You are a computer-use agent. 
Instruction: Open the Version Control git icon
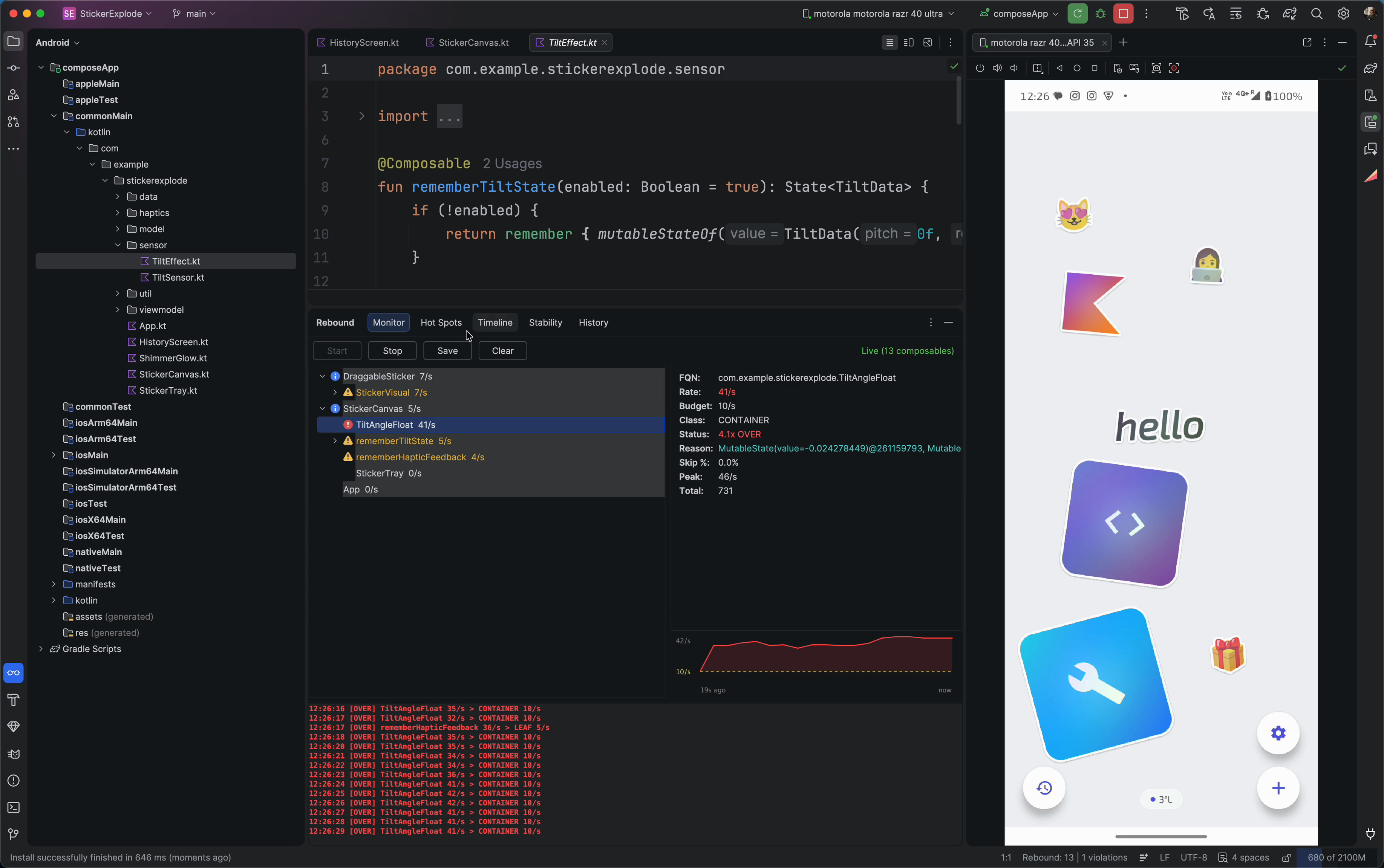(13, 834)
